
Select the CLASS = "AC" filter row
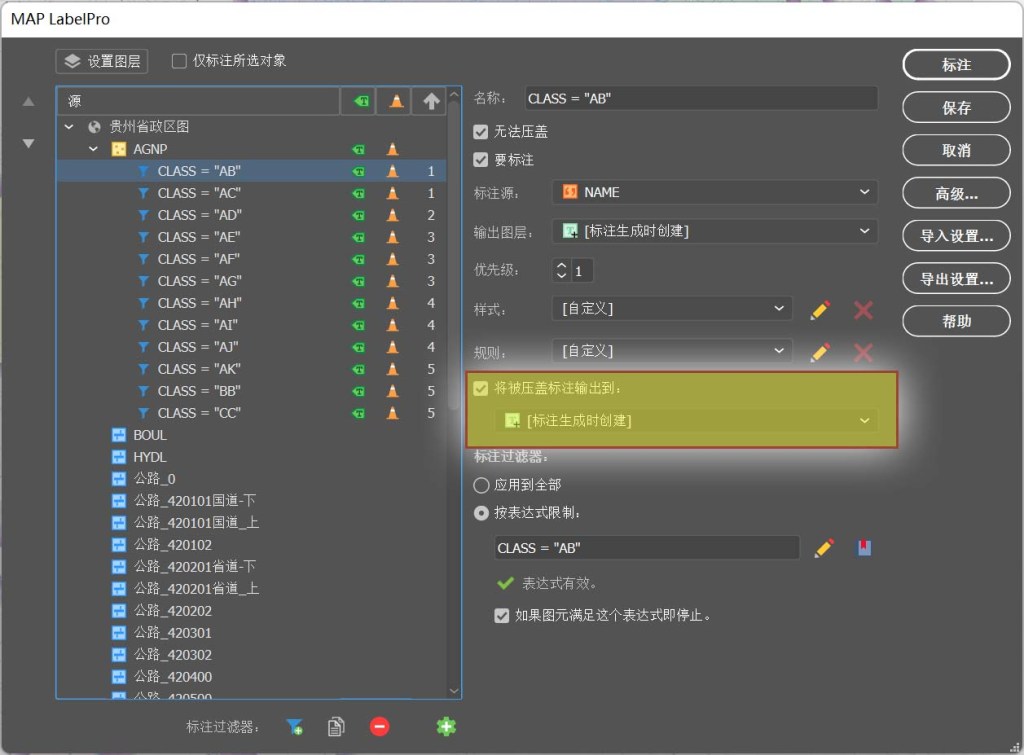pos(199,193)
